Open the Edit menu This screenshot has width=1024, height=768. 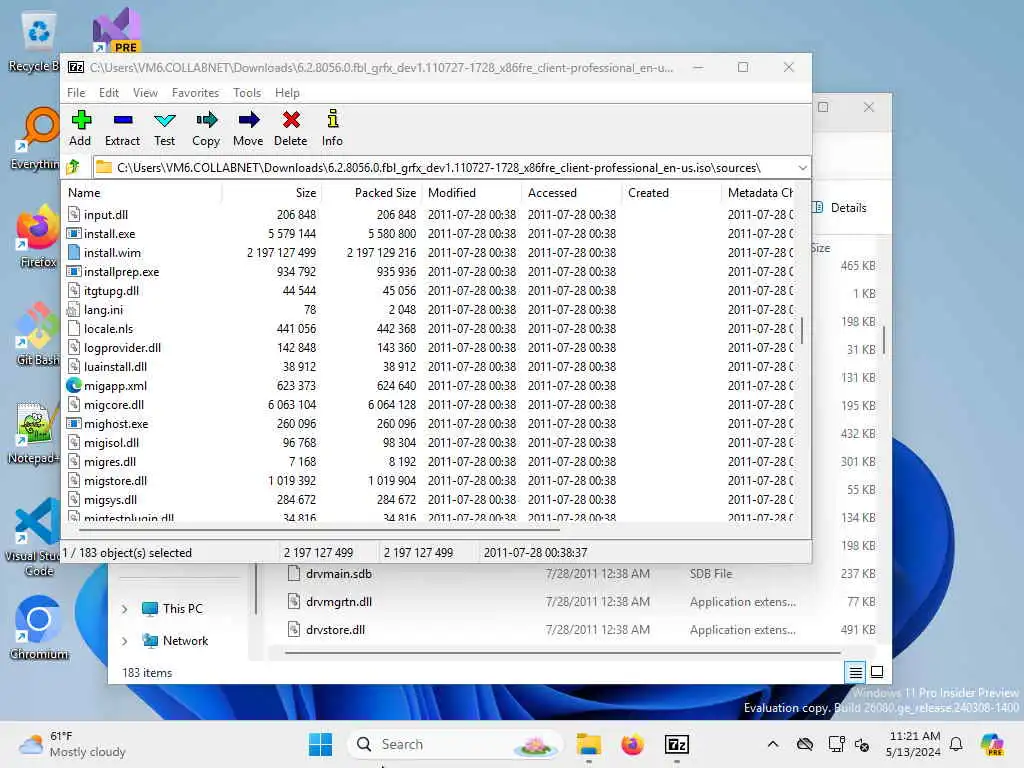pos(108,93)
